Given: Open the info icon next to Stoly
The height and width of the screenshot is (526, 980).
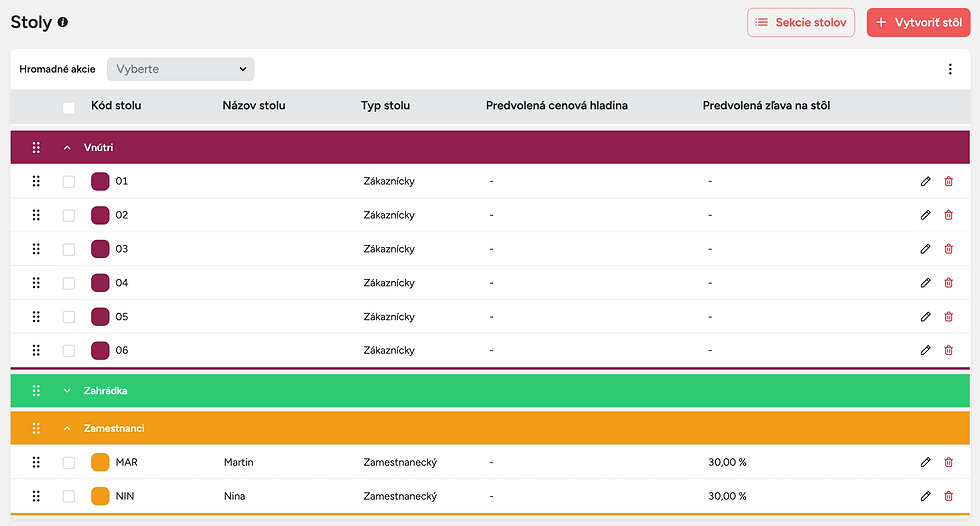Looking at the screenshot, I should coord(62,22).
